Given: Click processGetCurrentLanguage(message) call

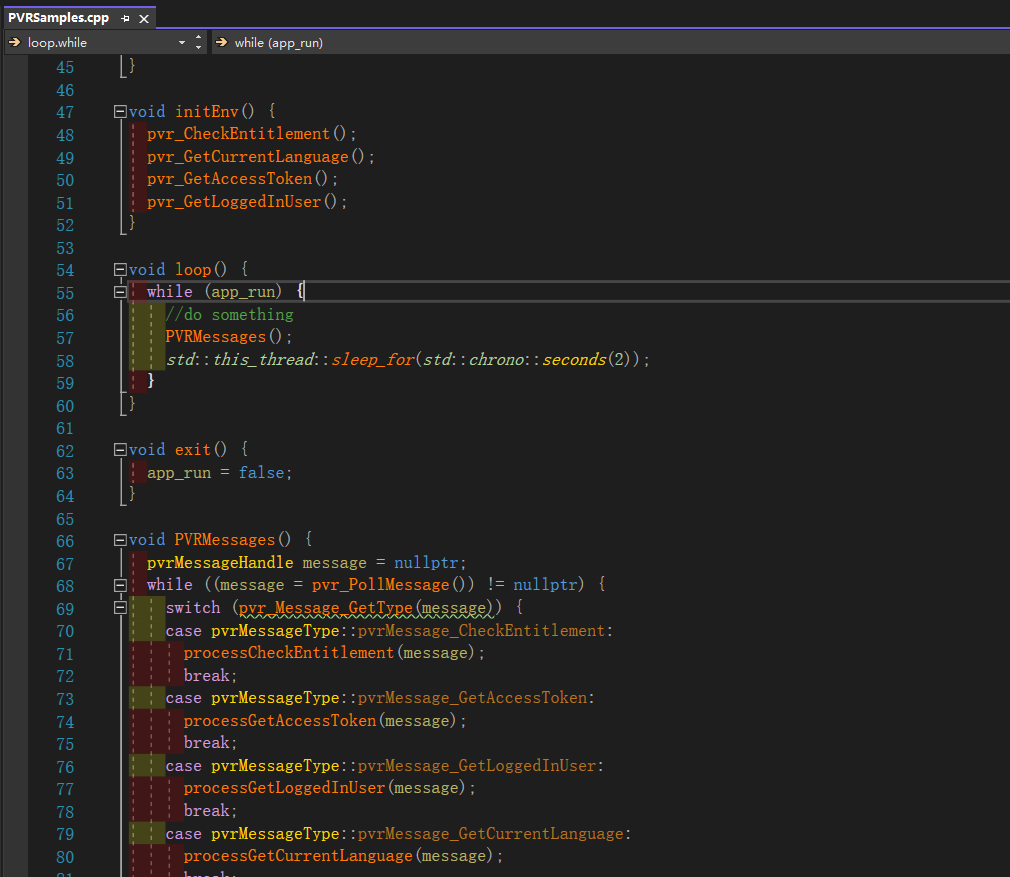Looking at the screenshot, I should click(x=339, y=856).
